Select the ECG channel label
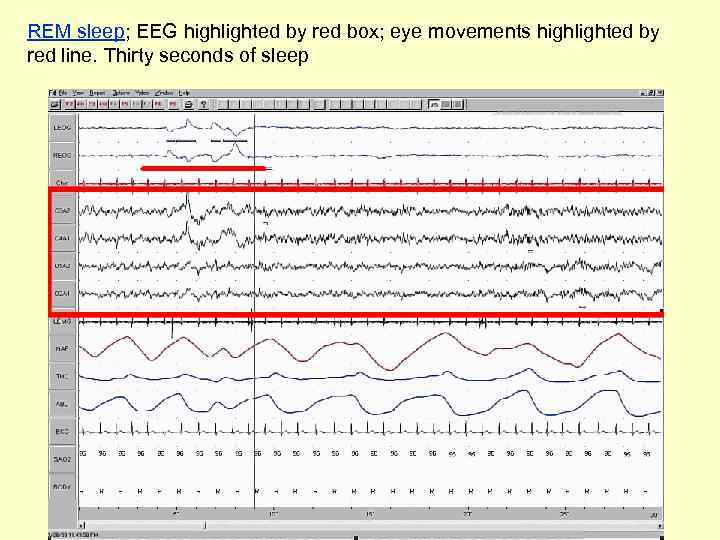The height and width of the screenshot is (540, 720). click(x=62, y=432)
